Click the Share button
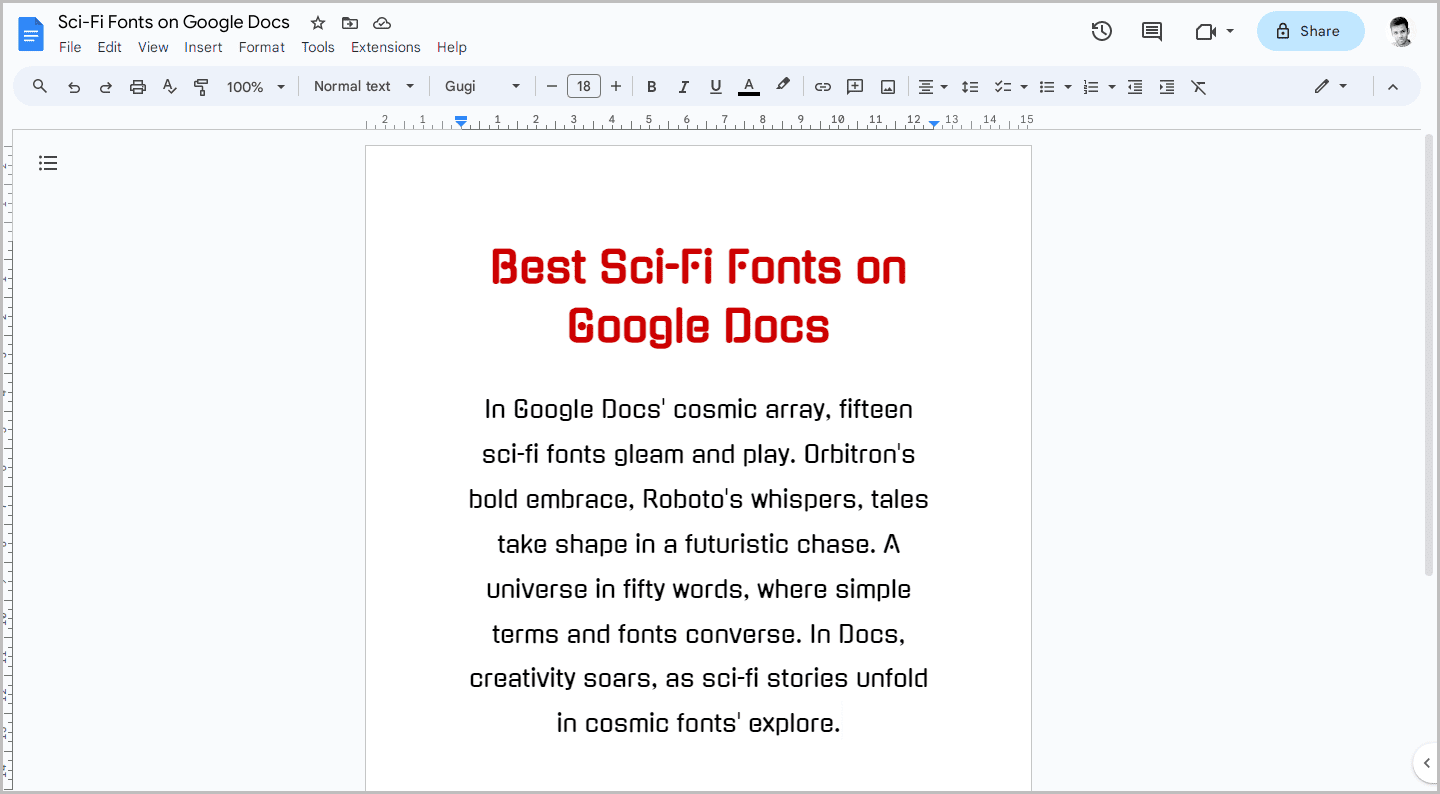The width and height of the screenshot is (1440, 794). coord(1310,31)
